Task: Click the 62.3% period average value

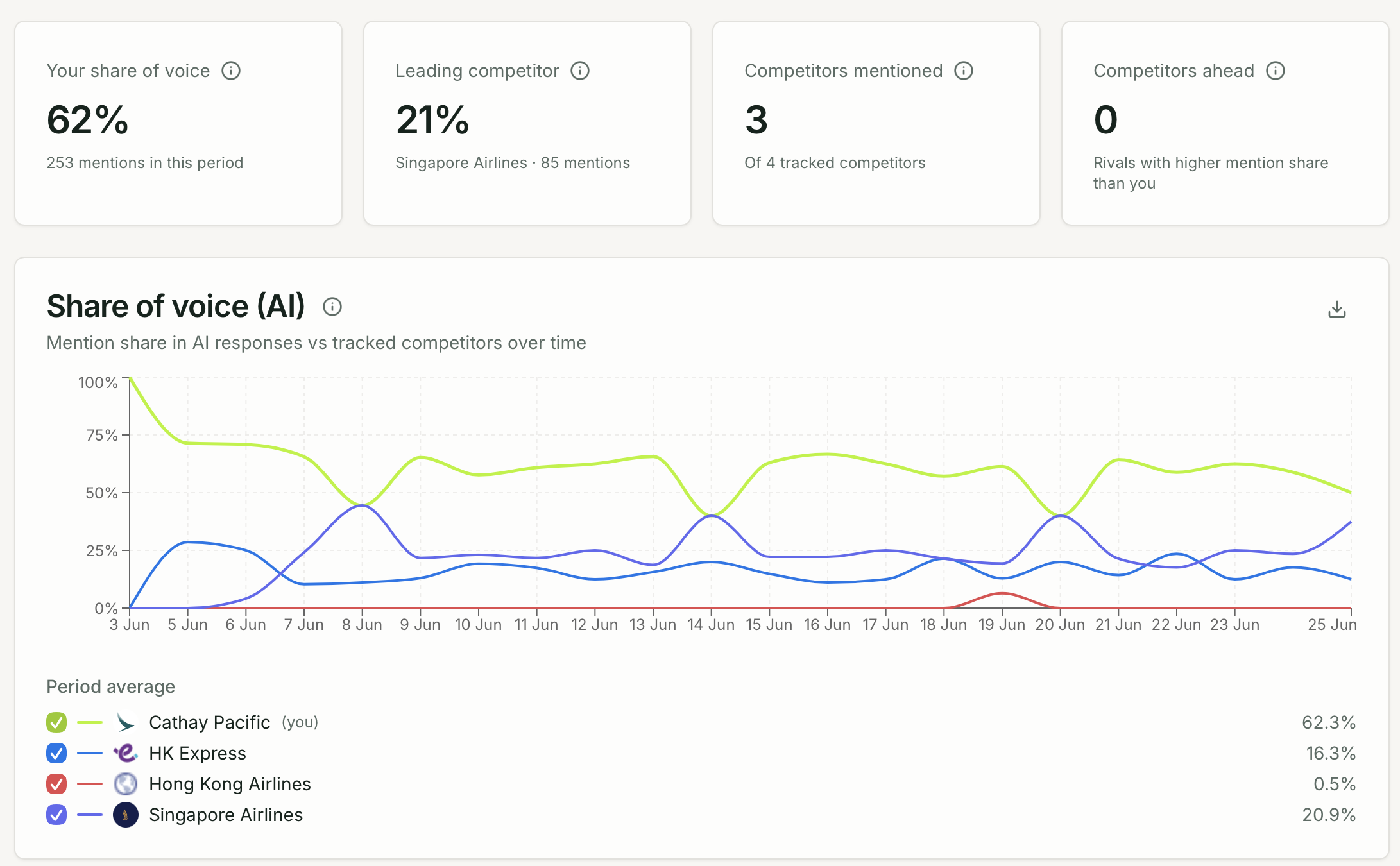Action: pos(1329,722)
